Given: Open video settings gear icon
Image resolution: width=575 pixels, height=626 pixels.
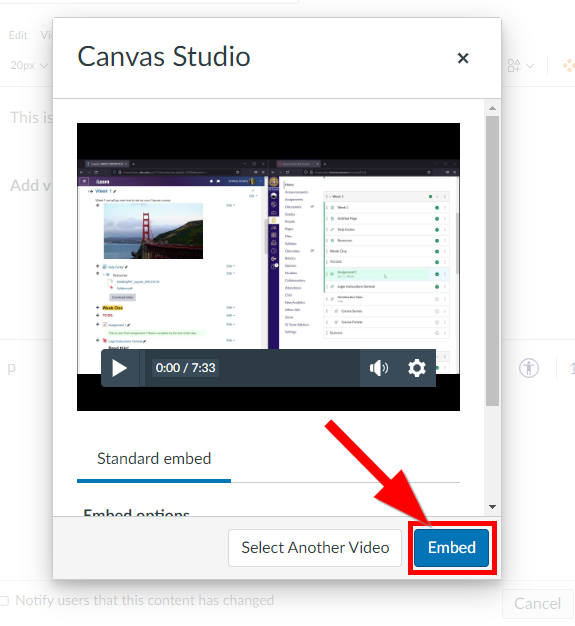Looking at the screenshot, I should tap(416, 368).
